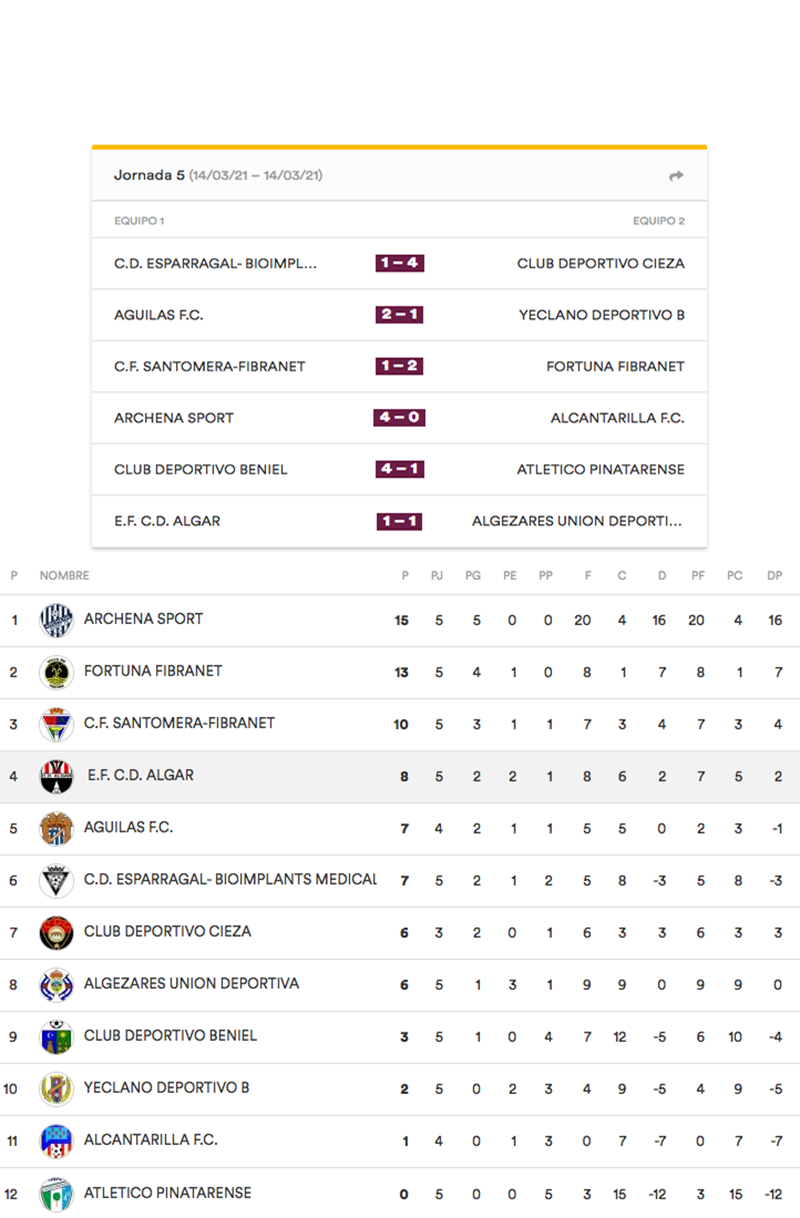Click the Atletico Pinatarense crest

click(x=56, y=1193)
